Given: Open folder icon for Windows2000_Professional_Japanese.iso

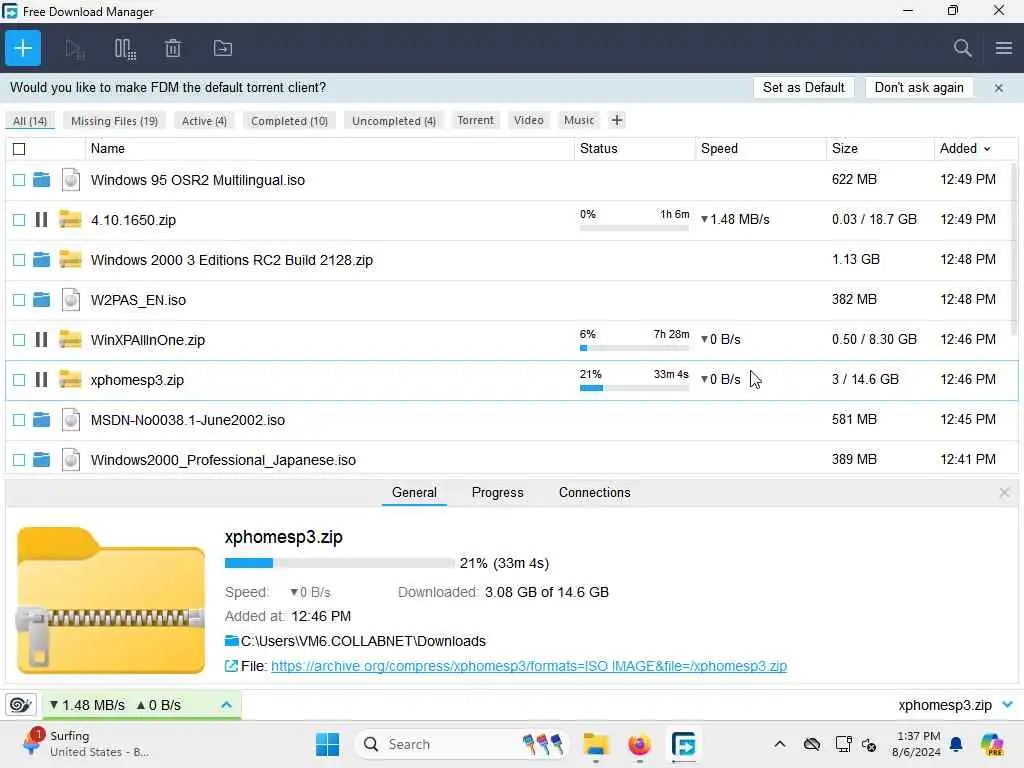Looking at the screenshot, I should pyautogui.click(x=41, y=460).
